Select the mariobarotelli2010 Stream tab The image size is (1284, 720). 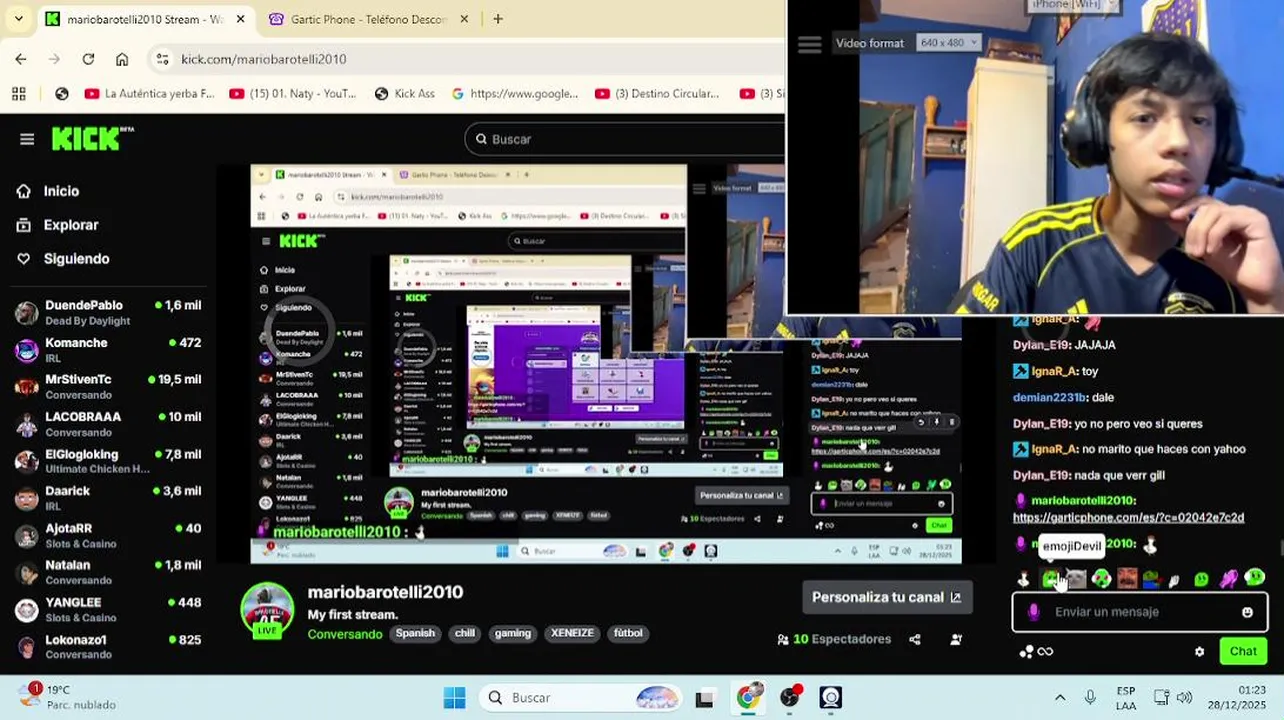point(146,19)
